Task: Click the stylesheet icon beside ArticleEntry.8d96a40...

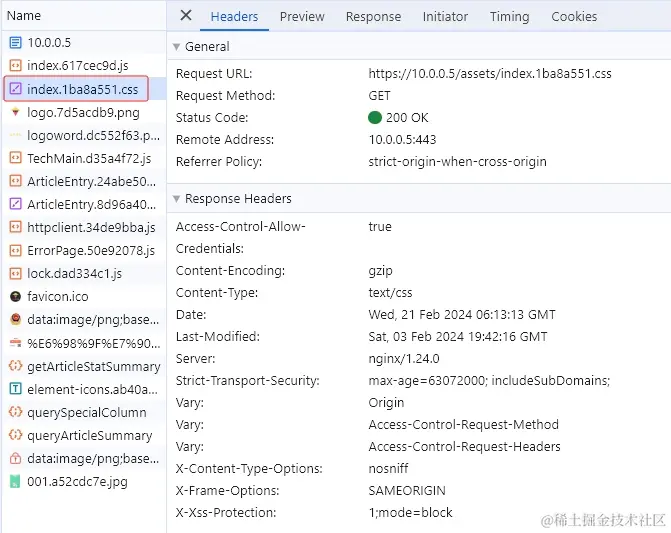Action: (15, 204)
